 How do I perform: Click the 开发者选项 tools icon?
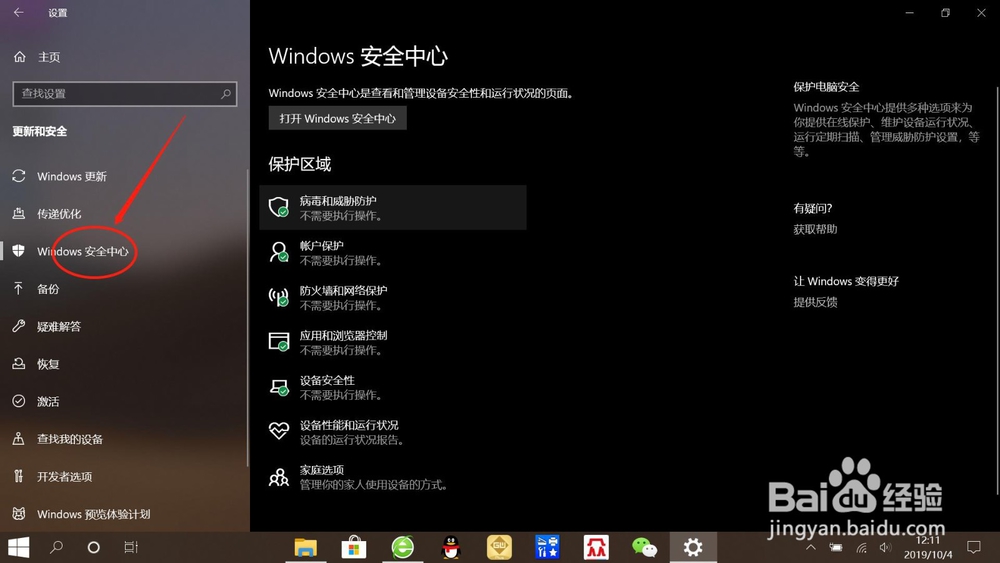(x=19, y=476)
